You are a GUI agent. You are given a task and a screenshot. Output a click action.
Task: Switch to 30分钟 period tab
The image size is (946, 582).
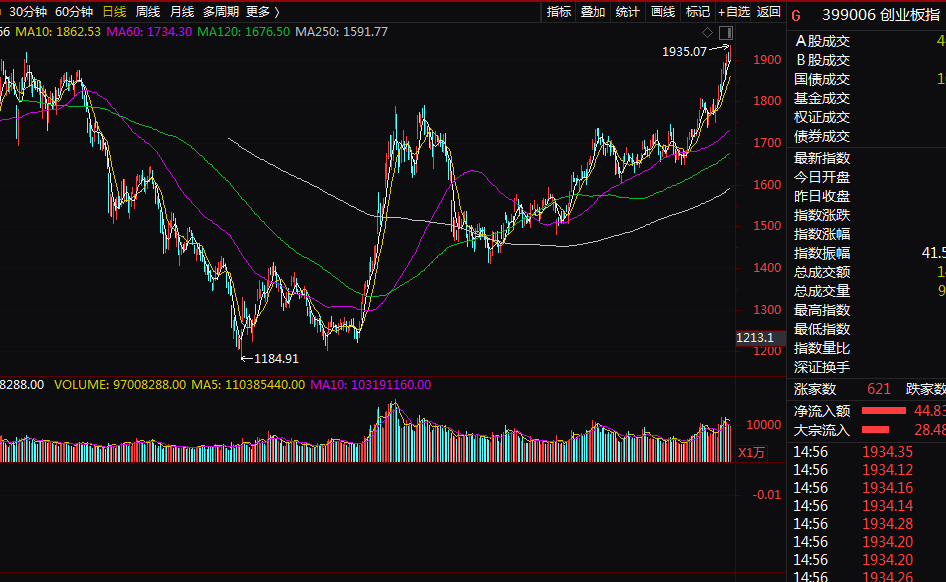28,11
